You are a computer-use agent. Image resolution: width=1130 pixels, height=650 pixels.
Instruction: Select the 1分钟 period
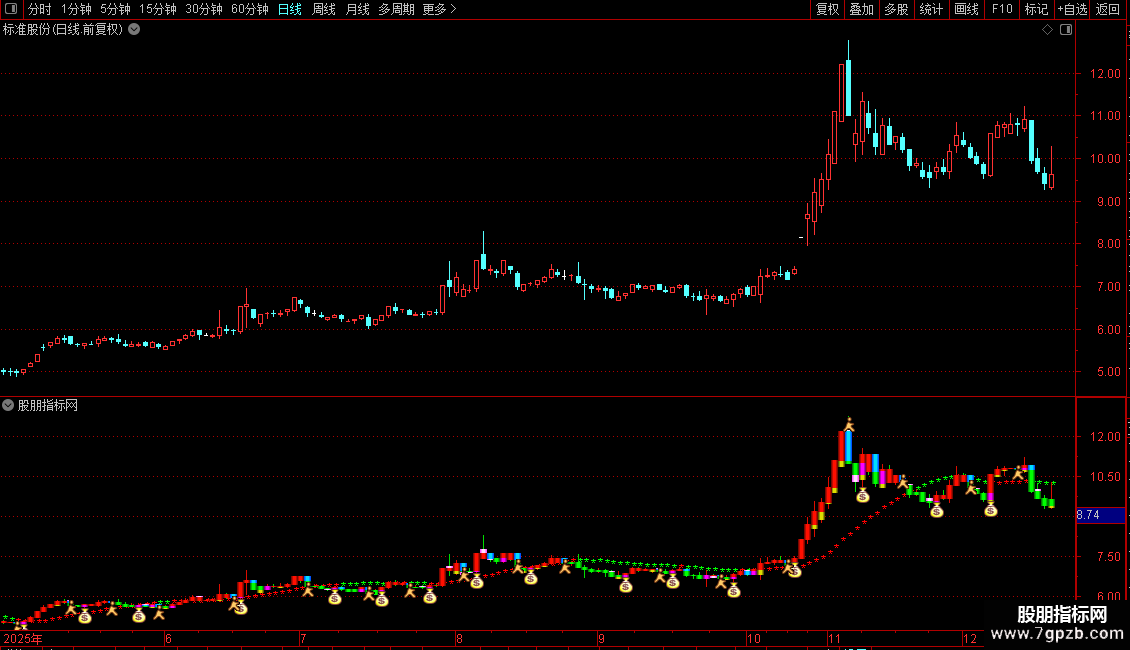[76, 9]
